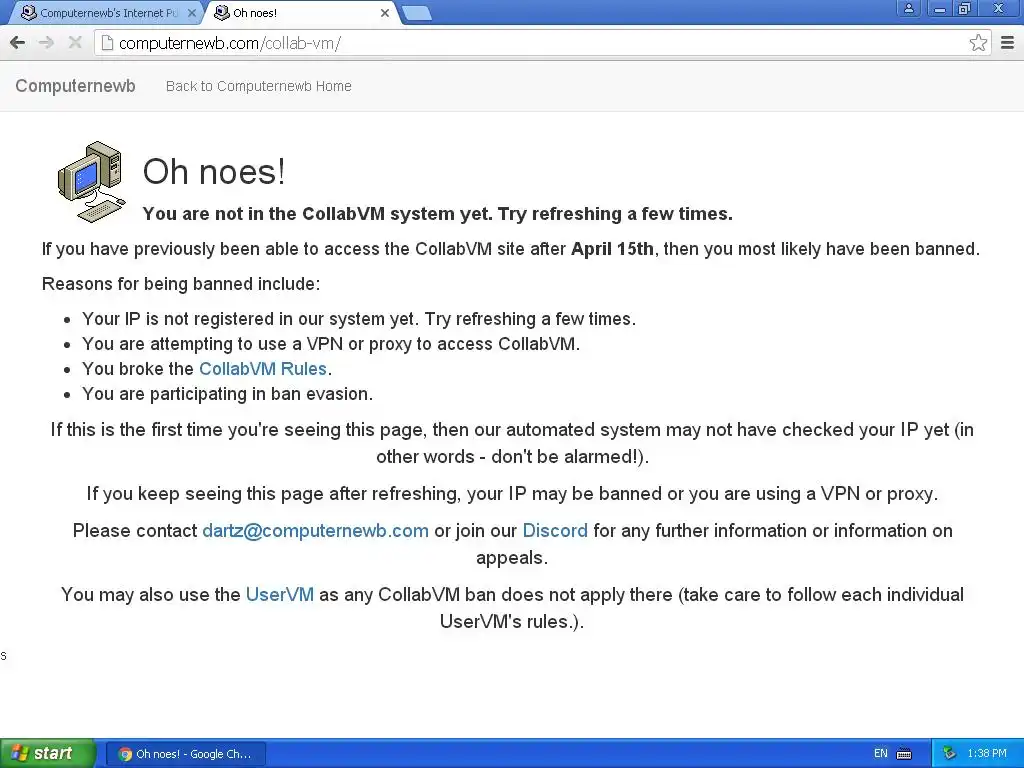
Task: Click the retro computer image
Action: click(x=91, y=182)
